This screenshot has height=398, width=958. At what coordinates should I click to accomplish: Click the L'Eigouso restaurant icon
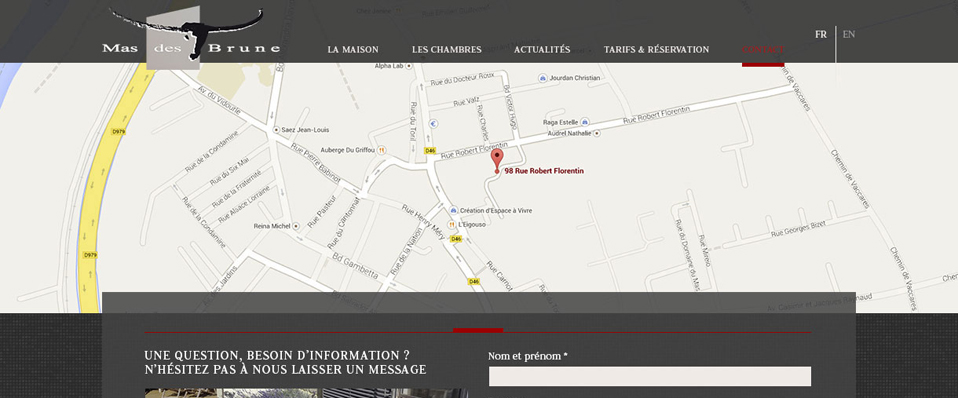[x=452, y=225]
